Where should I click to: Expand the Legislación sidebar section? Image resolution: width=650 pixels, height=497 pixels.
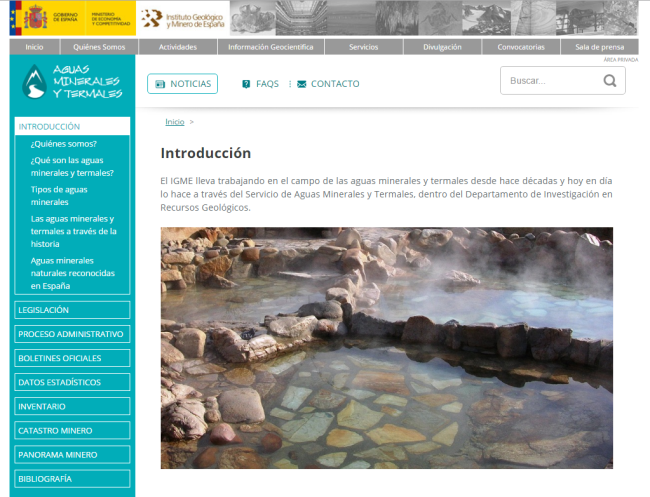point(72,310)
